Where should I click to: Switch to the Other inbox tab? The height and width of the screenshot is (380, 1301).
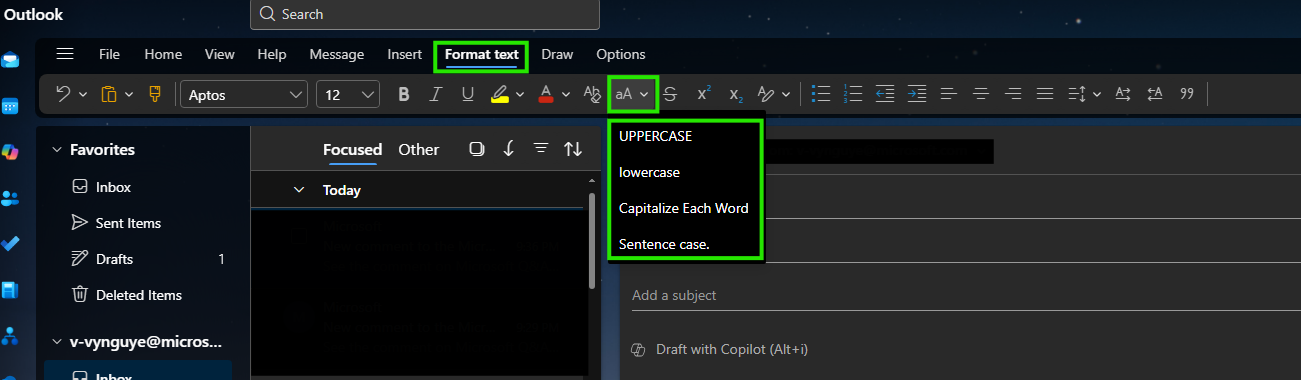tap(418, 150)
